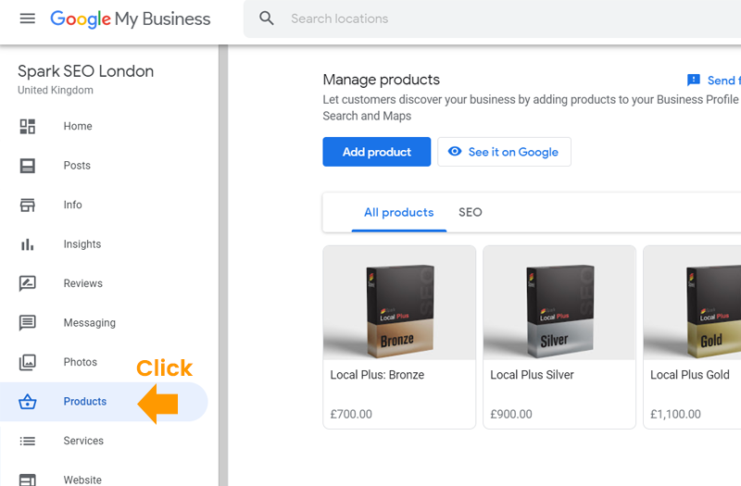Click the Messaging chat icon

[x=27, y=323]
